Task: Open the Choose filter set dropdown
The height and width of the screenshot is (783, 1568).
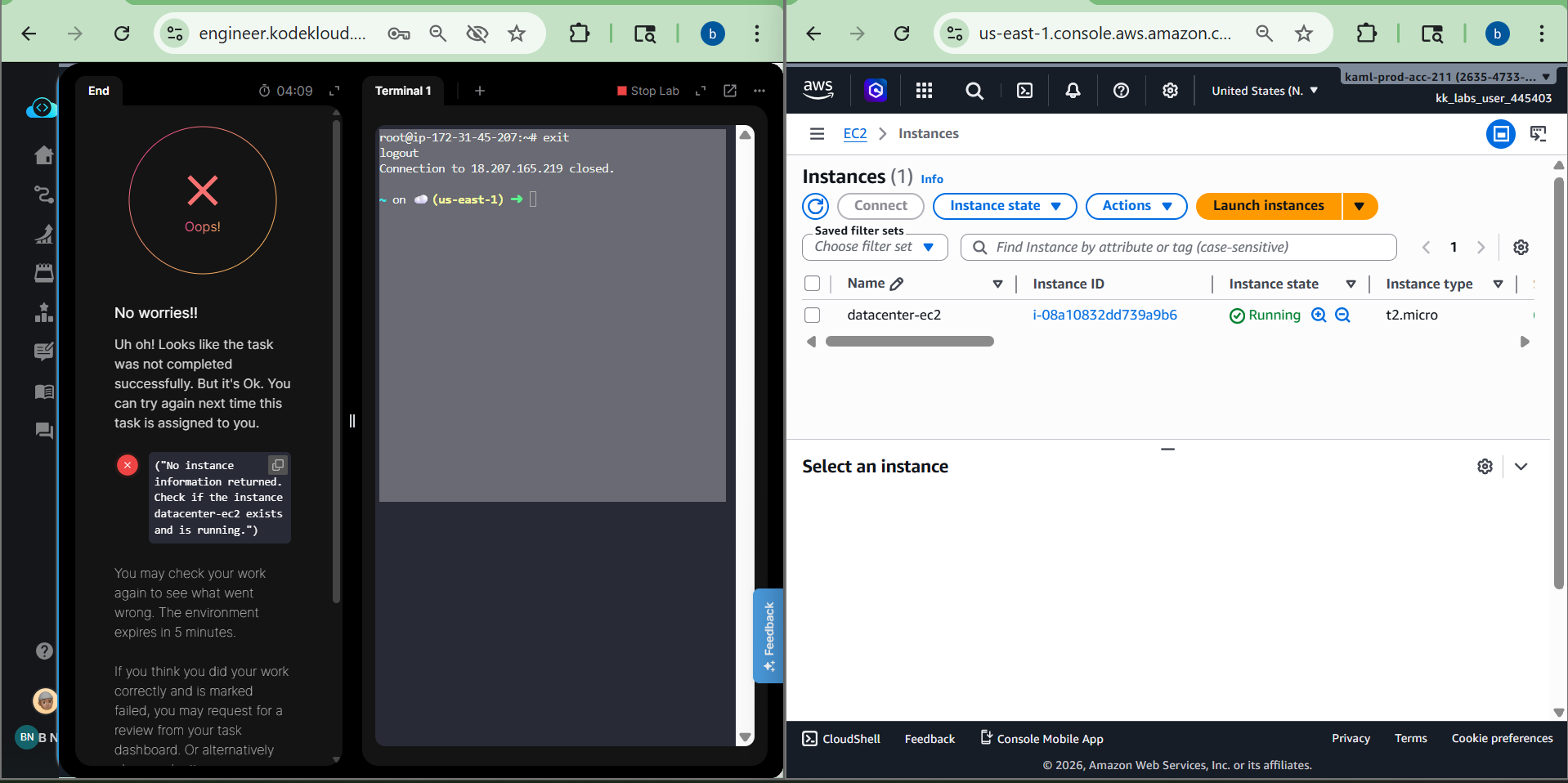Action: click(874, 247)
